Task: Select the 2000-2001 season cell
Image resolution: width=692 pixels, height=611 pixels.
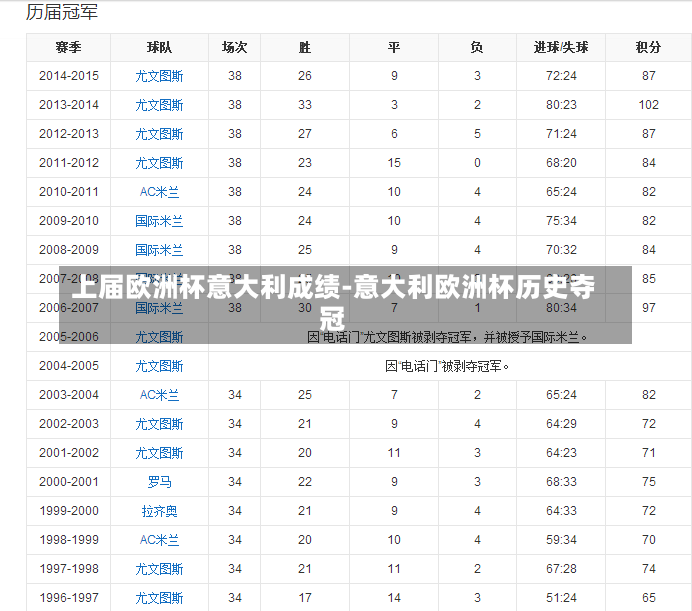Action: 68,482
